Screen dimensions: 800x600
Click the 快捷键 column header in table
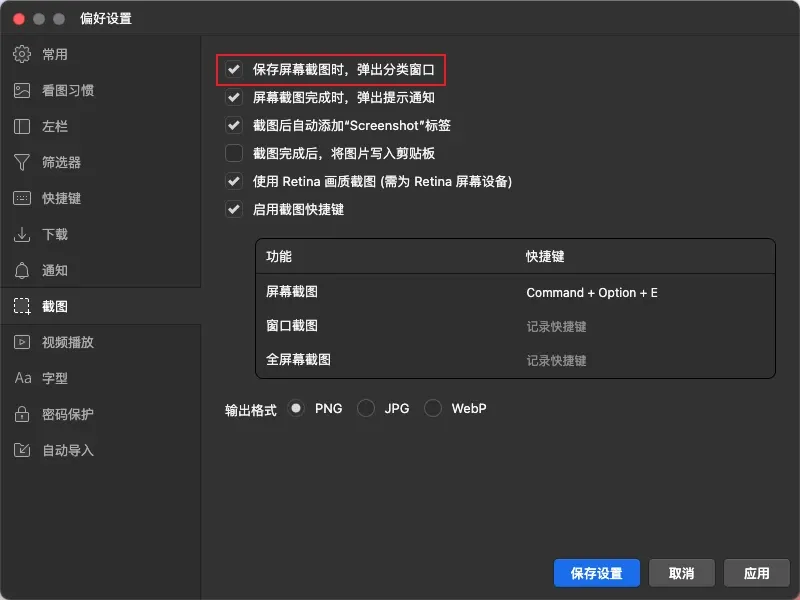[x=545, y=256]
